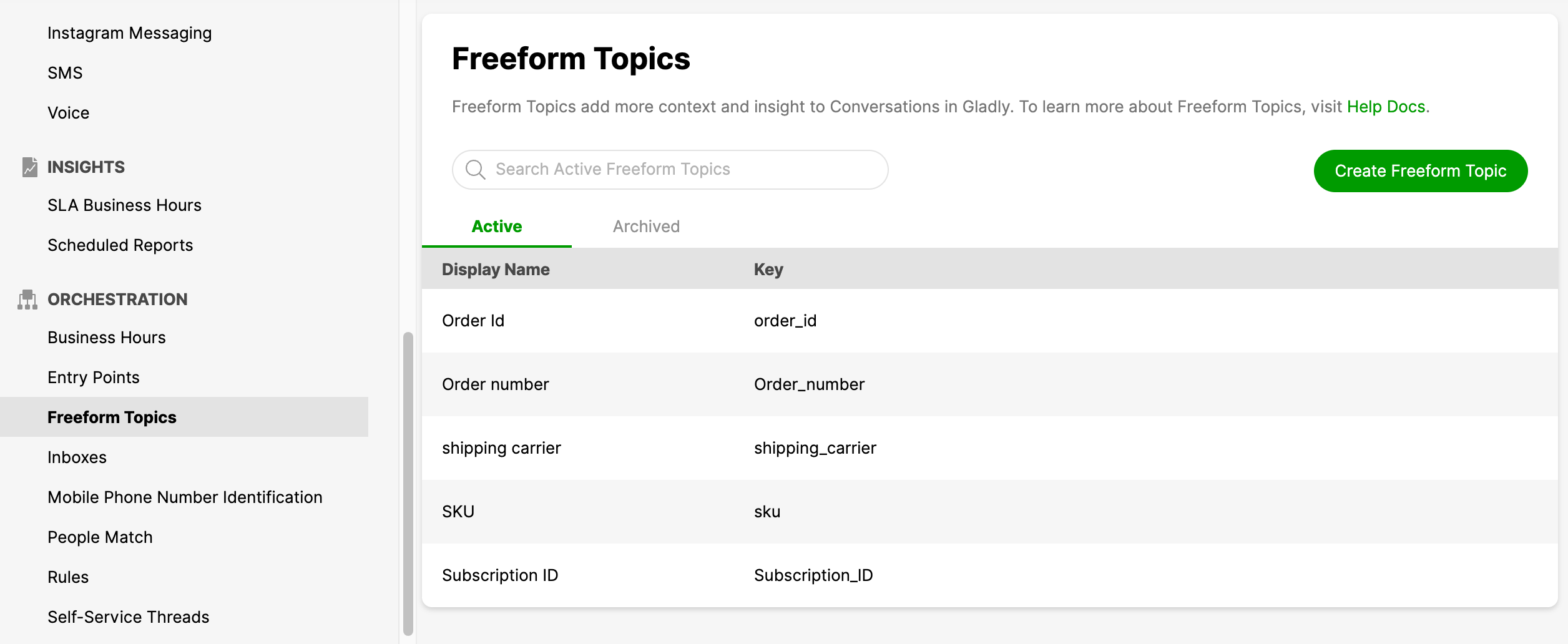Go to Self-Service Threads

129,617
